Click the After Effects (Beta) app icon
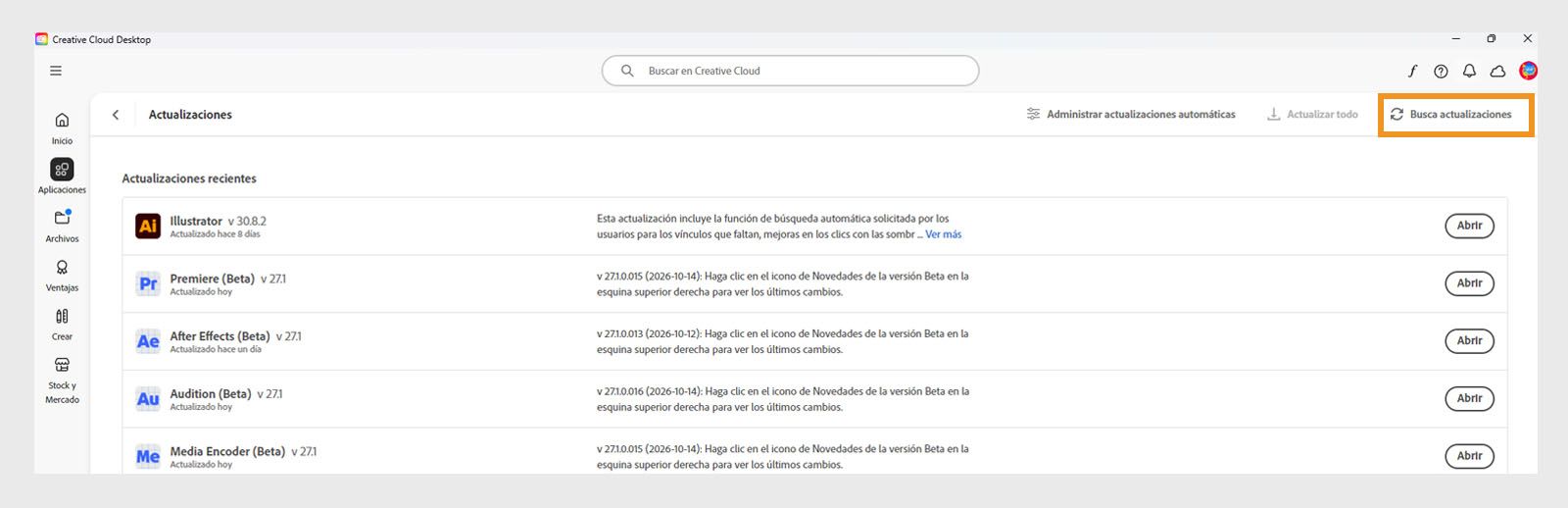 coord(148,341)
